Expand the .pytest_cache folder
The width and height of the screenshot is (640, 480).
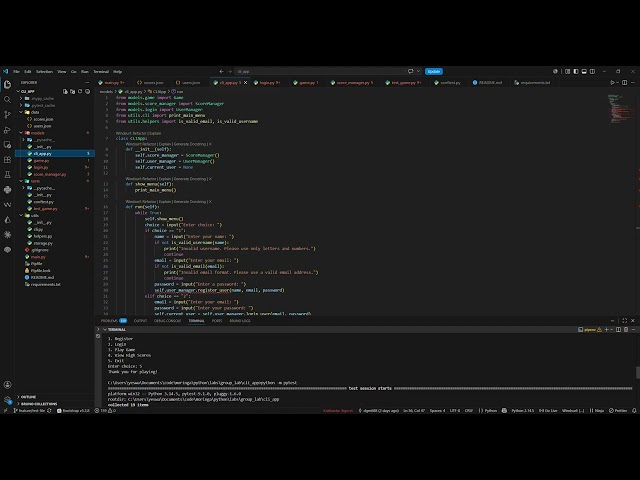coord(55,105)
